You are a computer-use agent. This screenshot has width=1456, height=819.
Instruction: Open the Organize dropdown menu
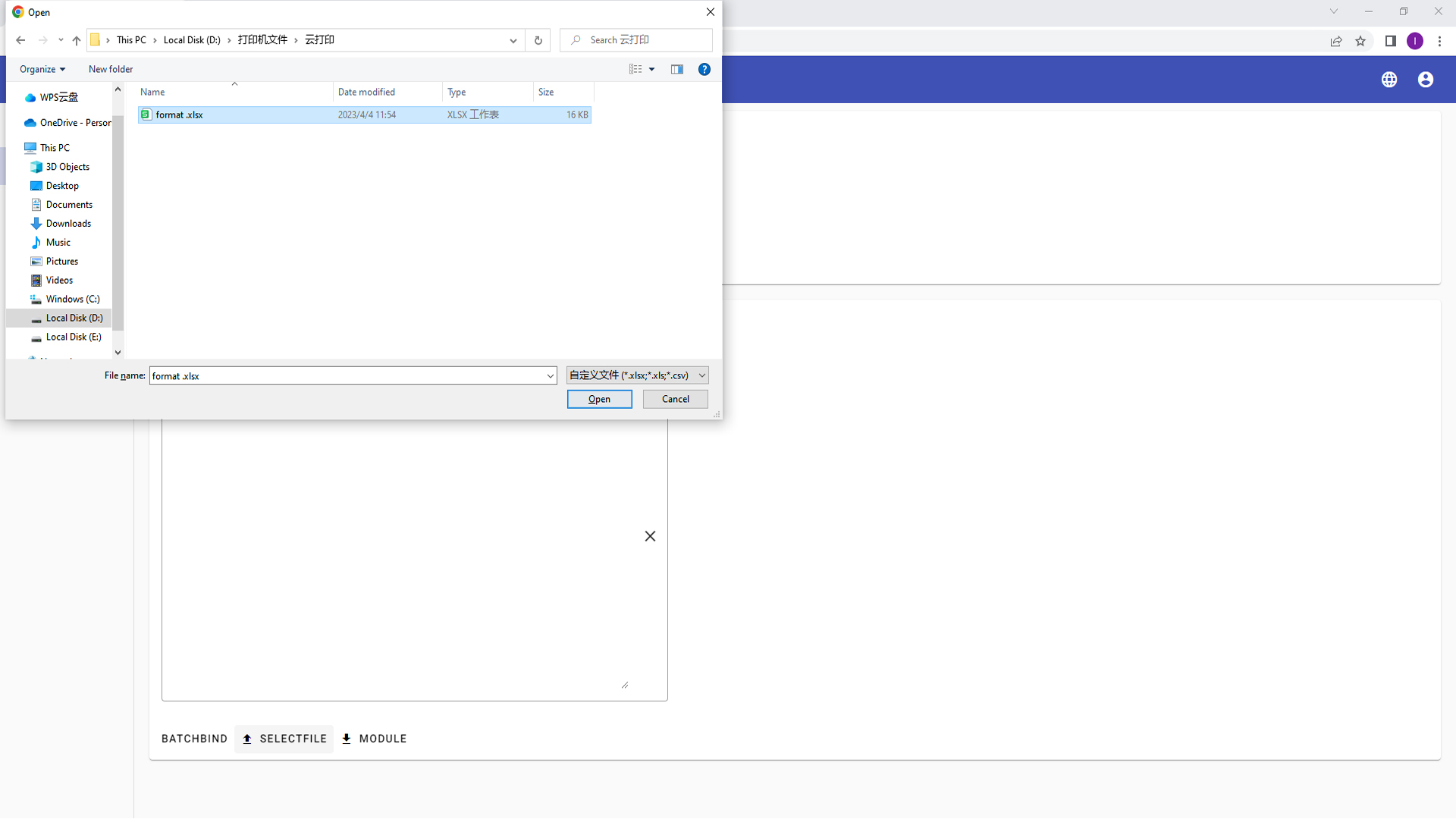pos(42,69)
